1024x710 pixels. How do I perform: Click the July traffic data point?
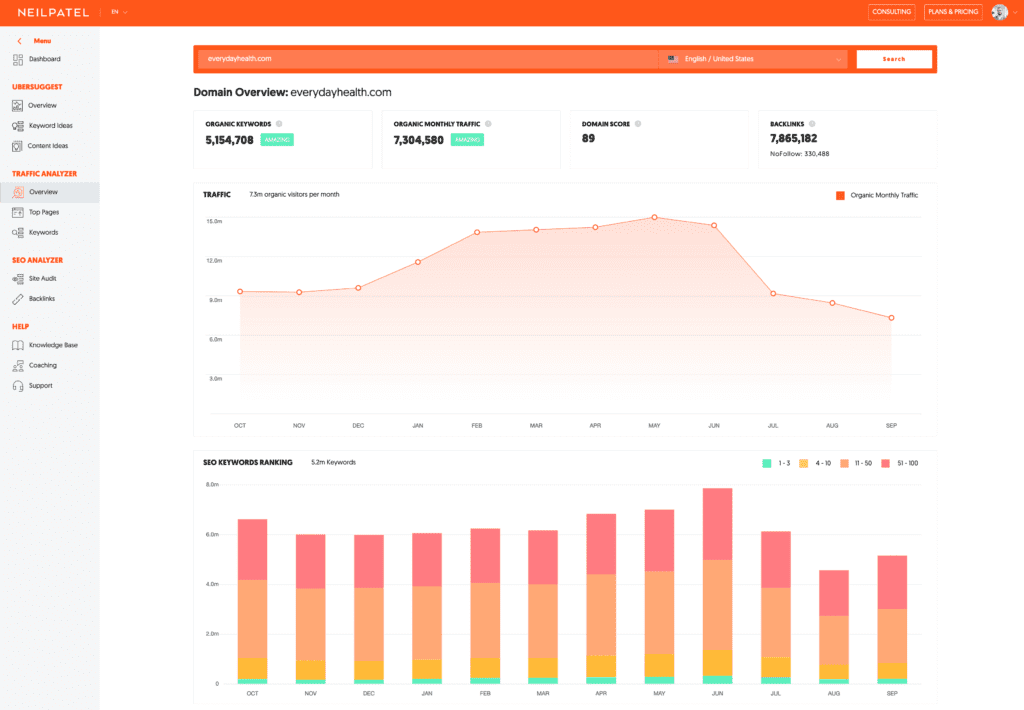(x=773, y=294)
